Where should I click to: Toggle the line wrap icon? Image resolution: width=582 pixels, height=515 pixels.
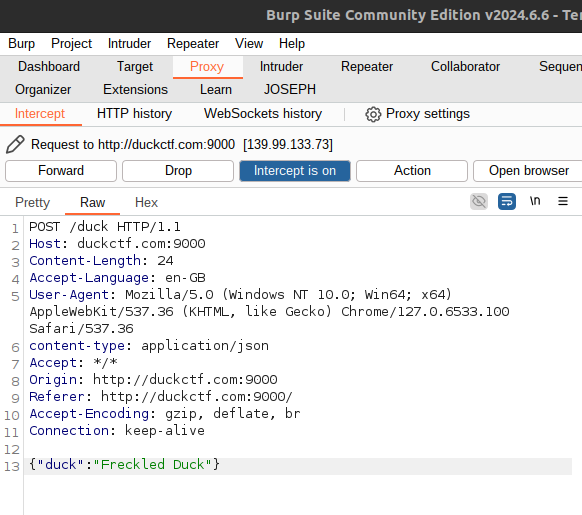pos(507,202)
